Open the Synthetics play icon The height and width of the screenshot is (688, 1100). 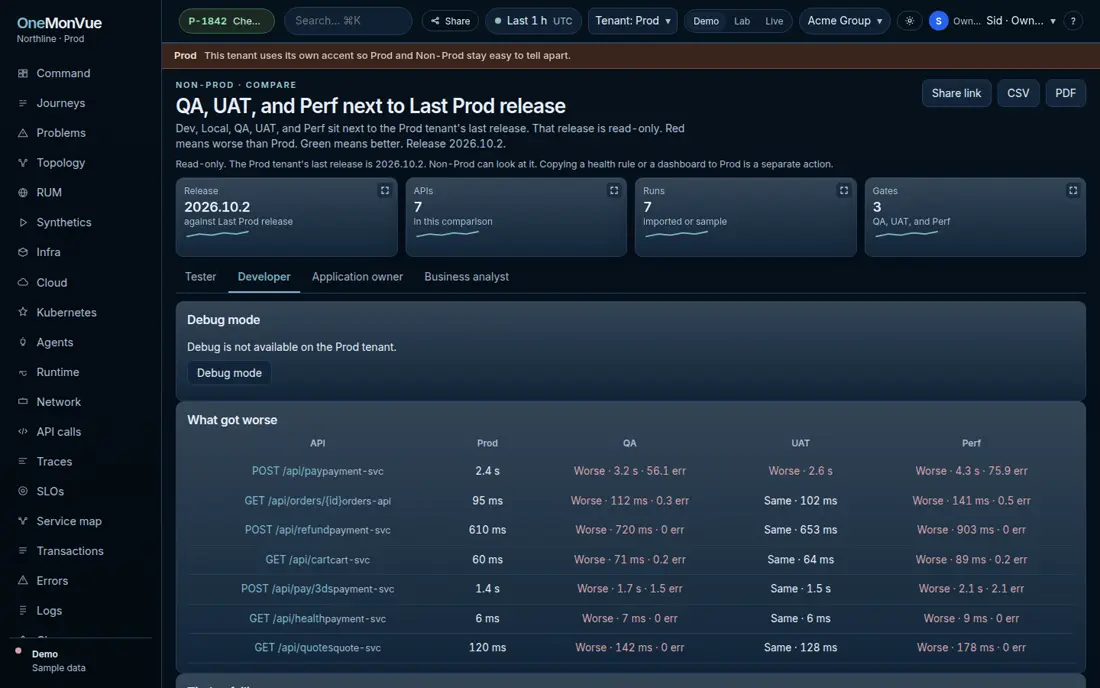[22, 222]
